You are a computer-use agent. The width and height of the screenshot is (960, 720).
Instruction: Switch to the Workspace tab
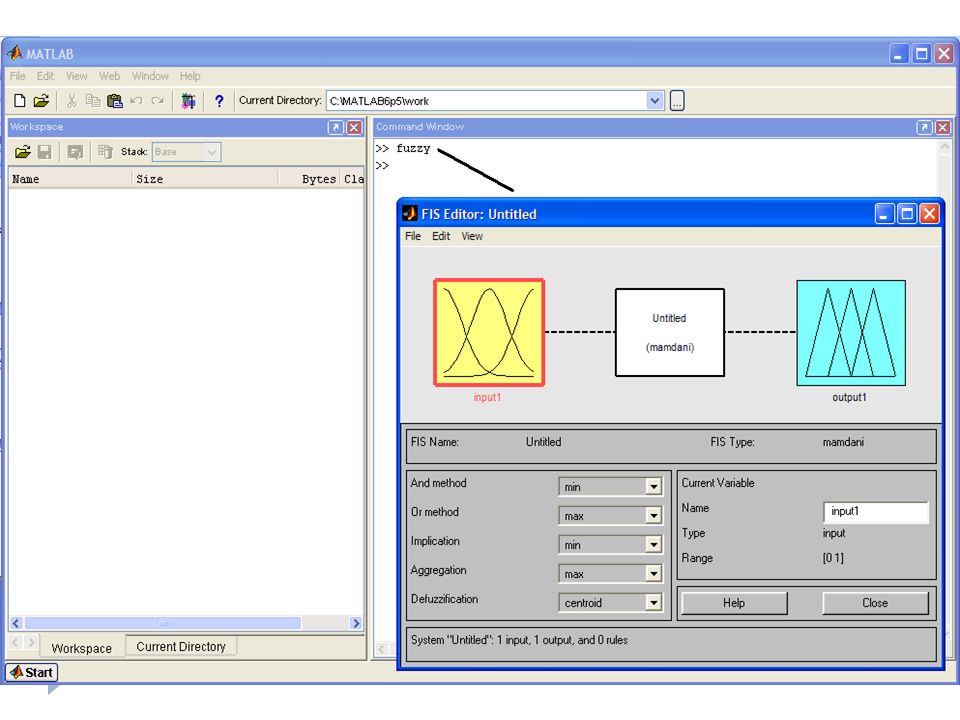tap(81, 648)
